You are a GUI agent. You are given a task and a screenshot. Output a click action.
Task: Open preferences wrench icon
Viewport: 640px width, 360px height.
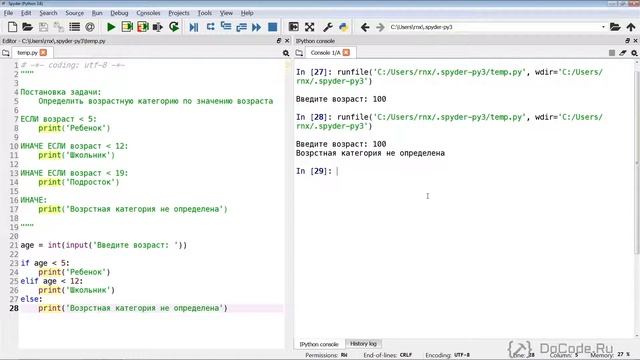(x=327, y=27)
